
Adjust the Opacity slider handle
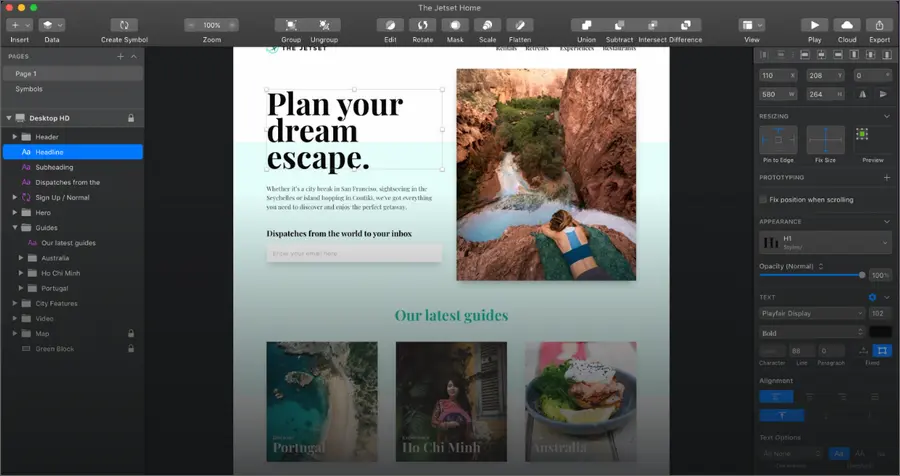point(862,275)
